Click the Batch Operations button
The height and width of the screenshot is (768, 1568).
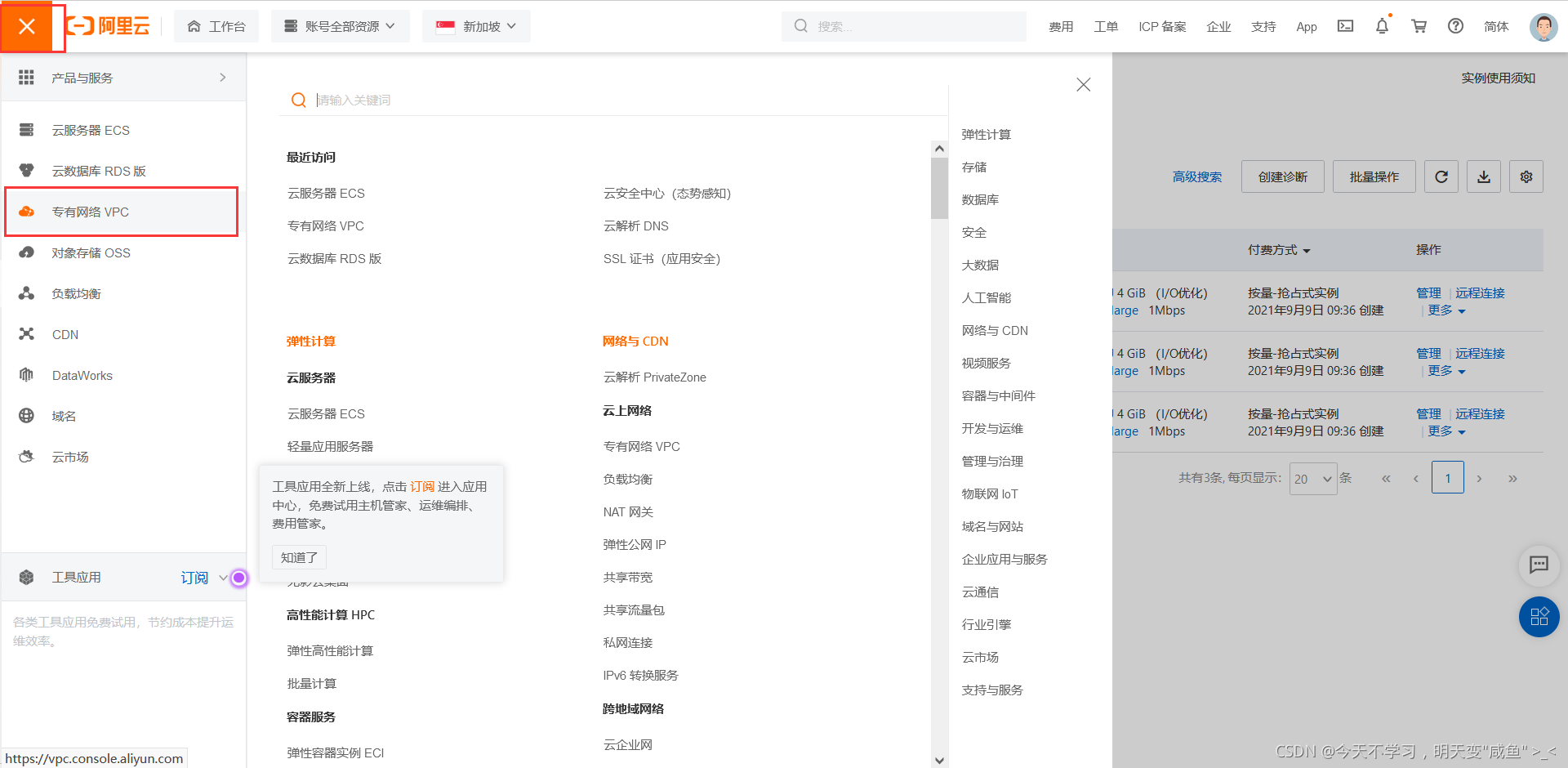(x=1374, y=176)
